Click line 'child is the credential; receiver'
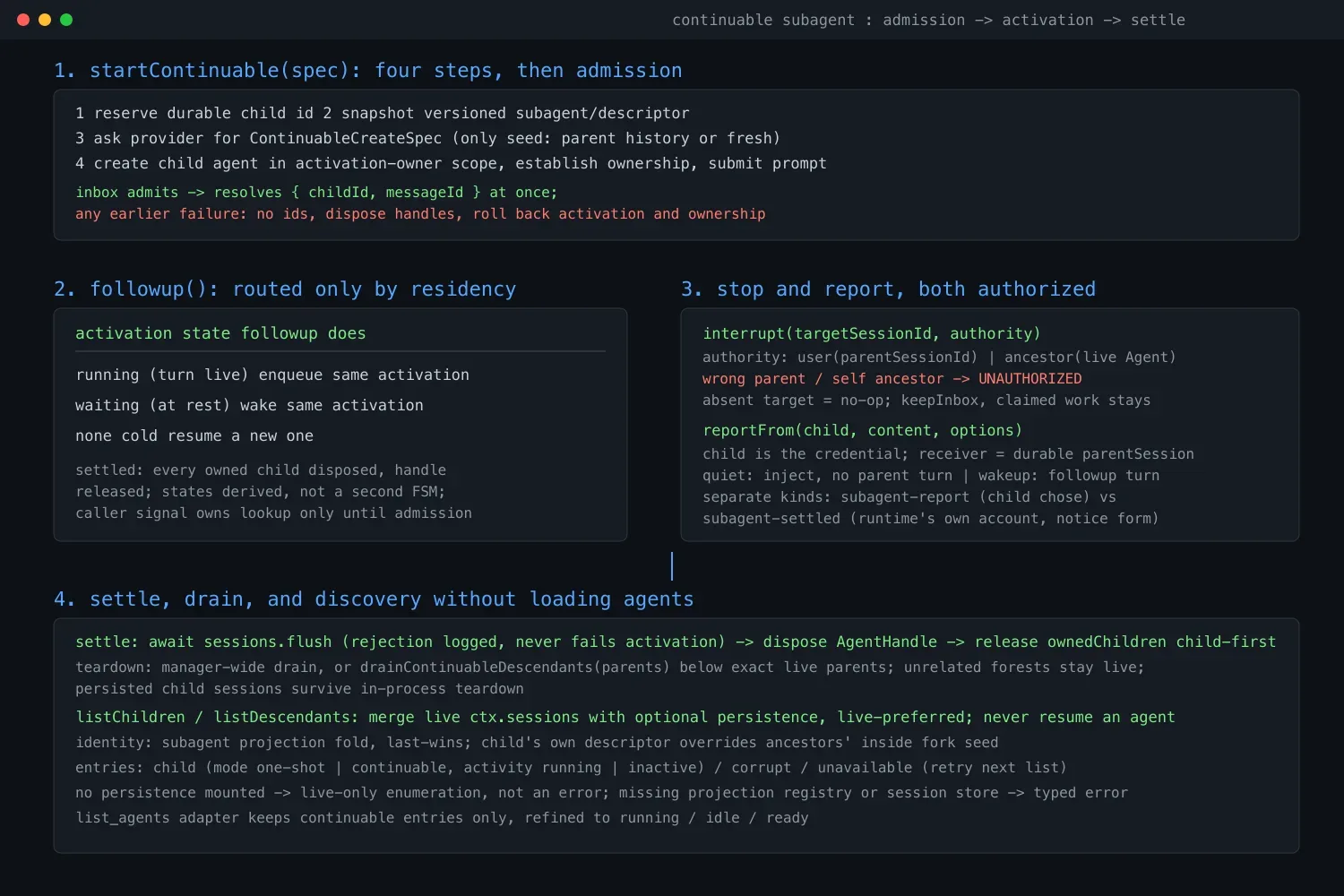The height and width of the screenshot is (896, 1344). [948, 453]
